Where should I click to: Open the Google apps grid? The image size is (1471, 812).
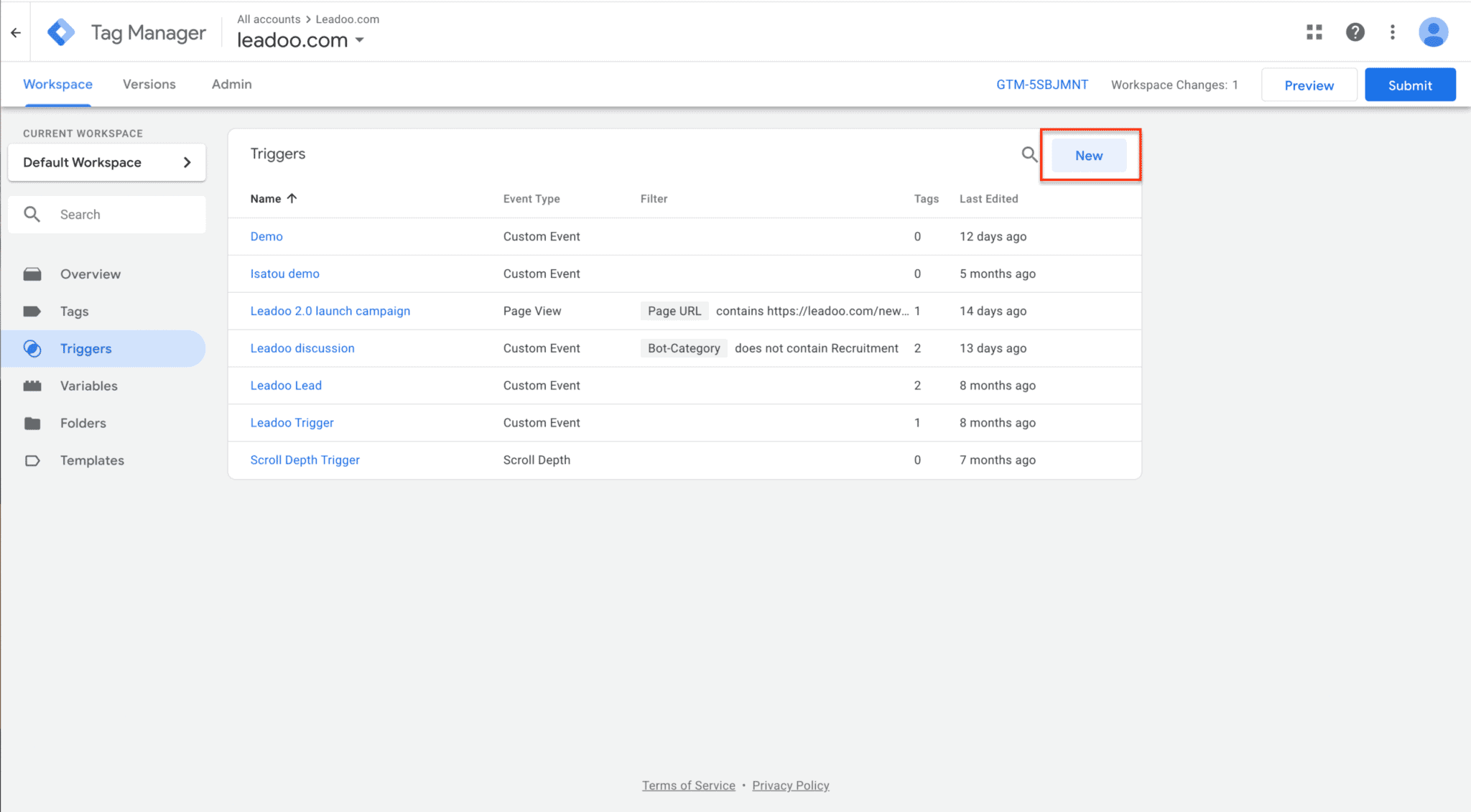(1314, 32)
